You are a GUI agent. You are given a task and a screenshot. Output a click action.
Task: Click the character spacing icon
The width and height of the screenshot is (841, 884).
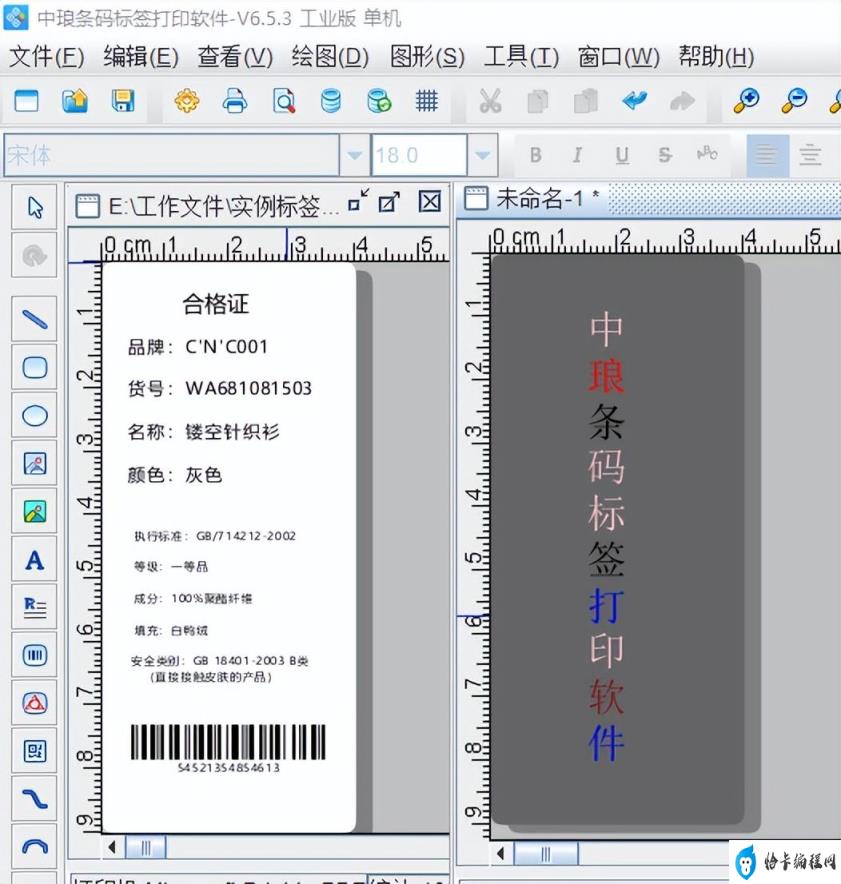(707, 153)
